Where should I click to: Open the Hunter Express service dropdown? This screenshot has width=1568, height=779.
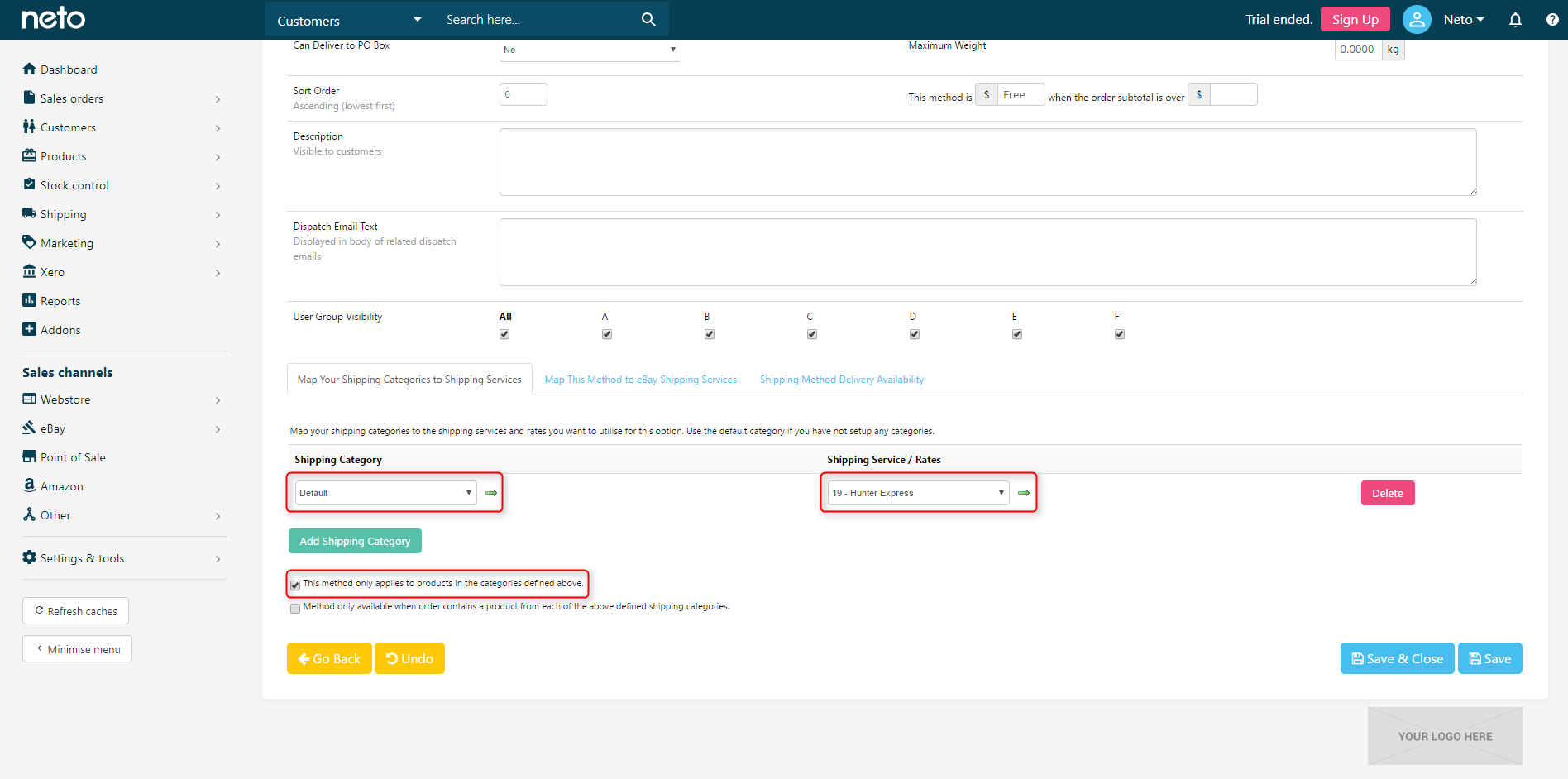click(x=918, y=493)
